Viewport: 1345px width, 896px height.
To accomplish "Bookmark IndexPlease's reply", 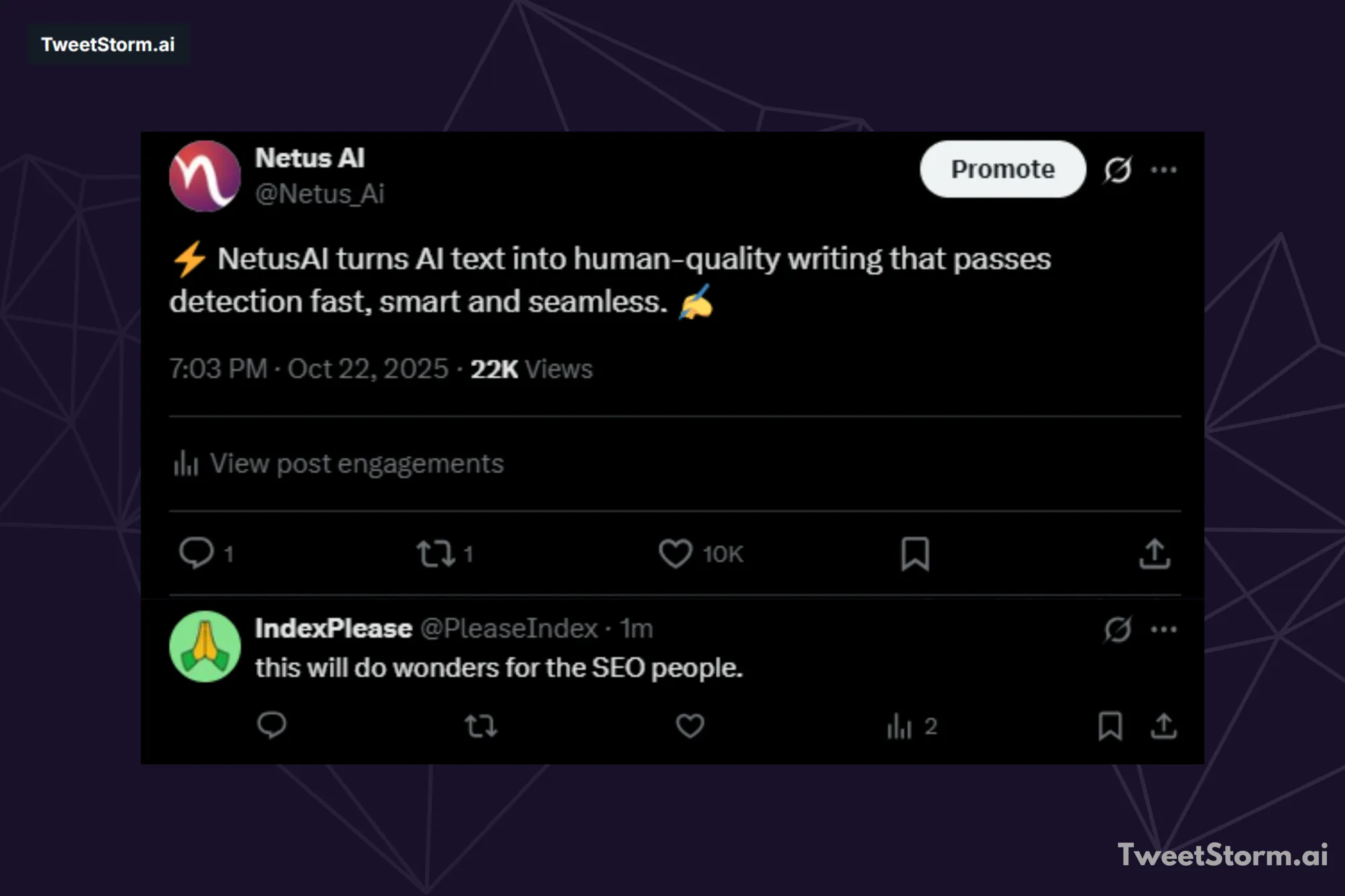I will coord(1110,726).
